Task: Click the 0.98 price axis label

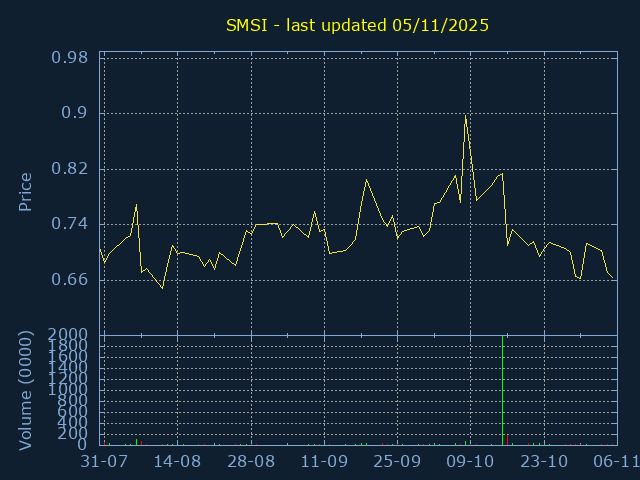Action: [69, 58]
